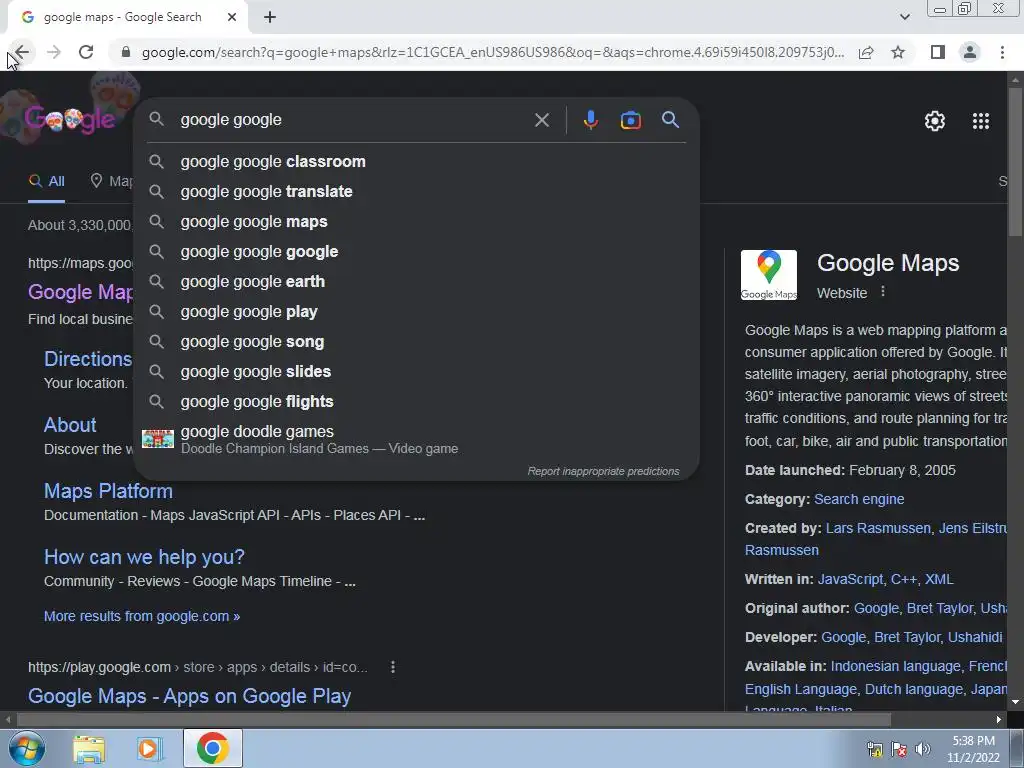Open 'Lars Rasmussen' creator link

[x=878, y=528]
